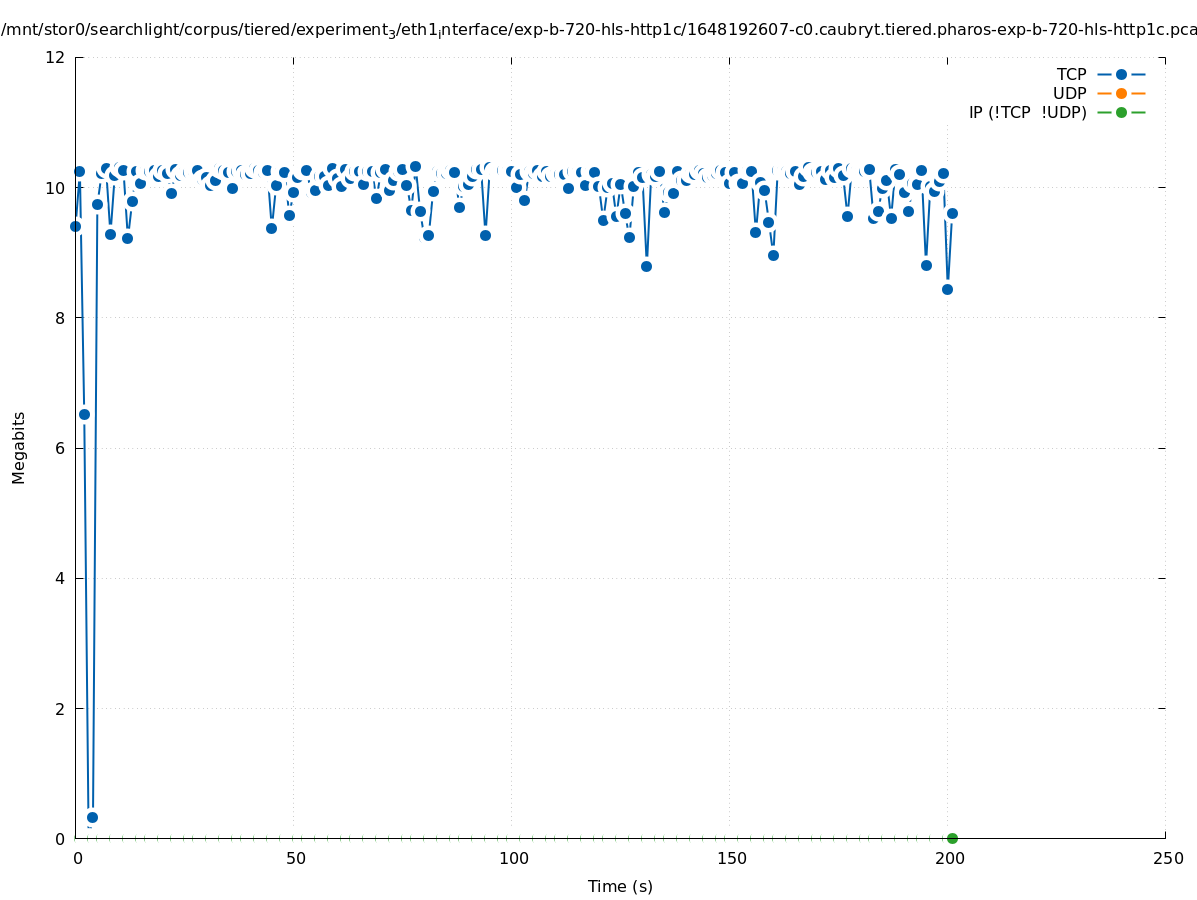
Task: Select the TCP legend label
Action: (1071, 74)
